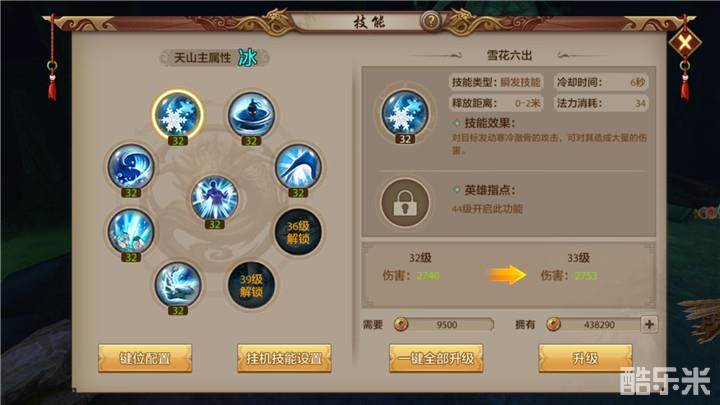This screenshot has height=405, width=720.
Task: Click the plus button to add coins
Action: coord(649,324)
